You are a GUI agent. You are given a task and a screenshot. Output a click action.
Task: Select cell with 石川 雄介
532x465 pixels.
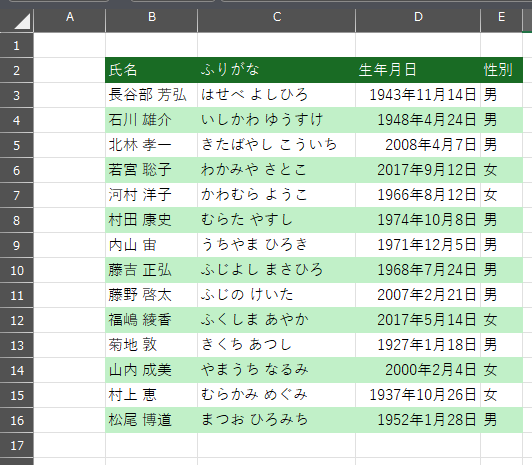[151, 120]
